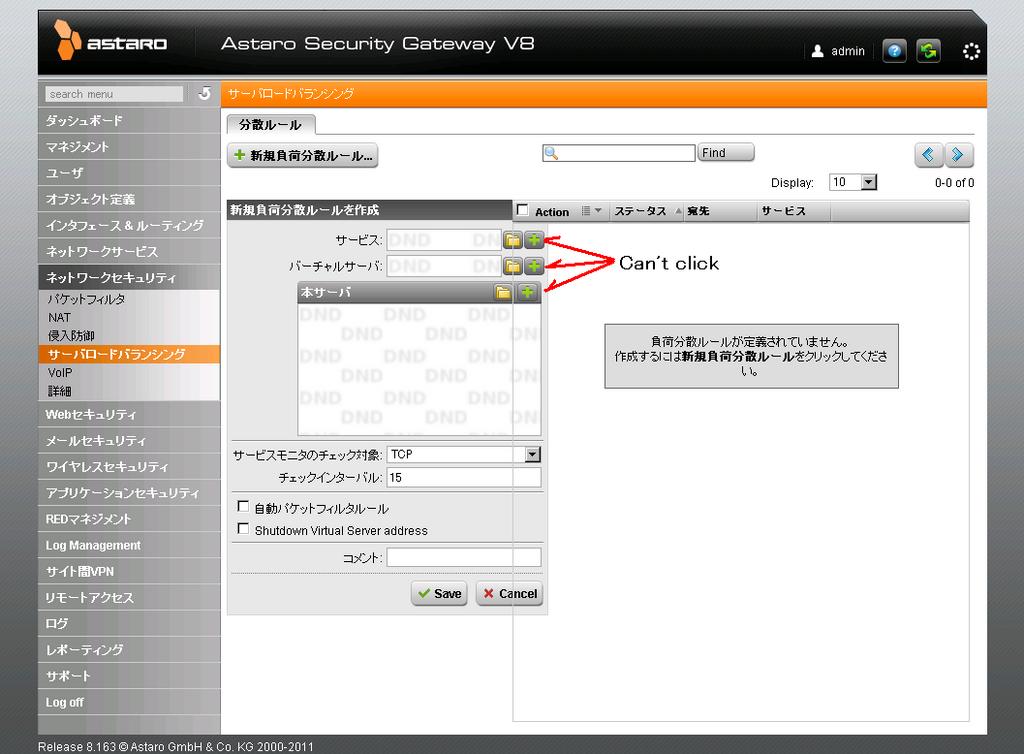1024x754 pixels.
Task: Click the Save button
Action: click(439, 593)
